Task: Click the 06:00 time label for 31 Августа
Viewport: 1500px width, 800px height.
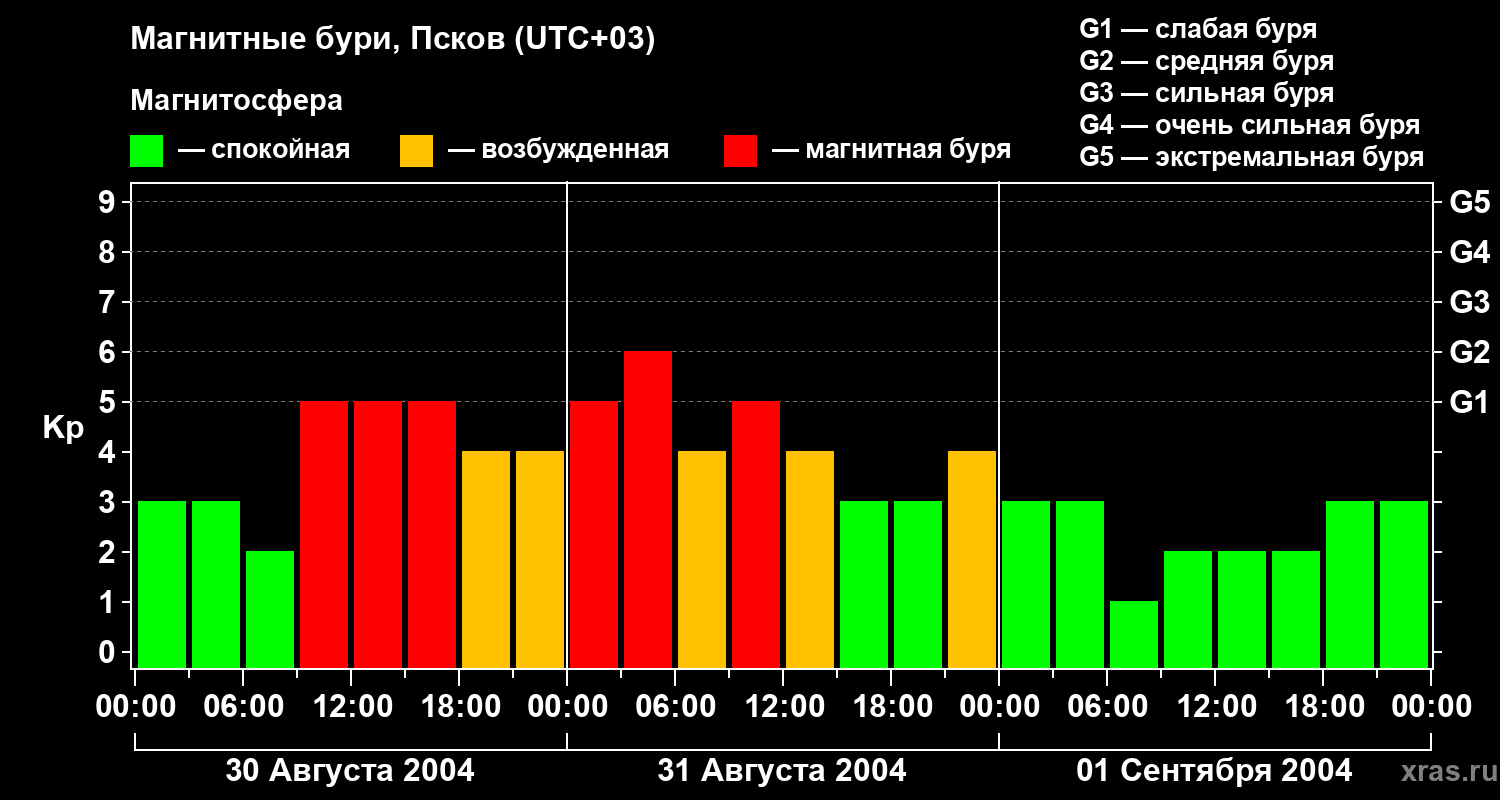Action: [x=675, y=707]
